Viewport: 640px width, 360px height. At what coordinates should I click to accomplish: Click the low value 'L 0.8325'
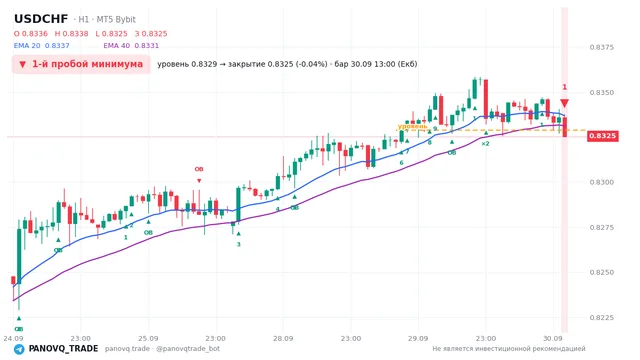point(111,33)
